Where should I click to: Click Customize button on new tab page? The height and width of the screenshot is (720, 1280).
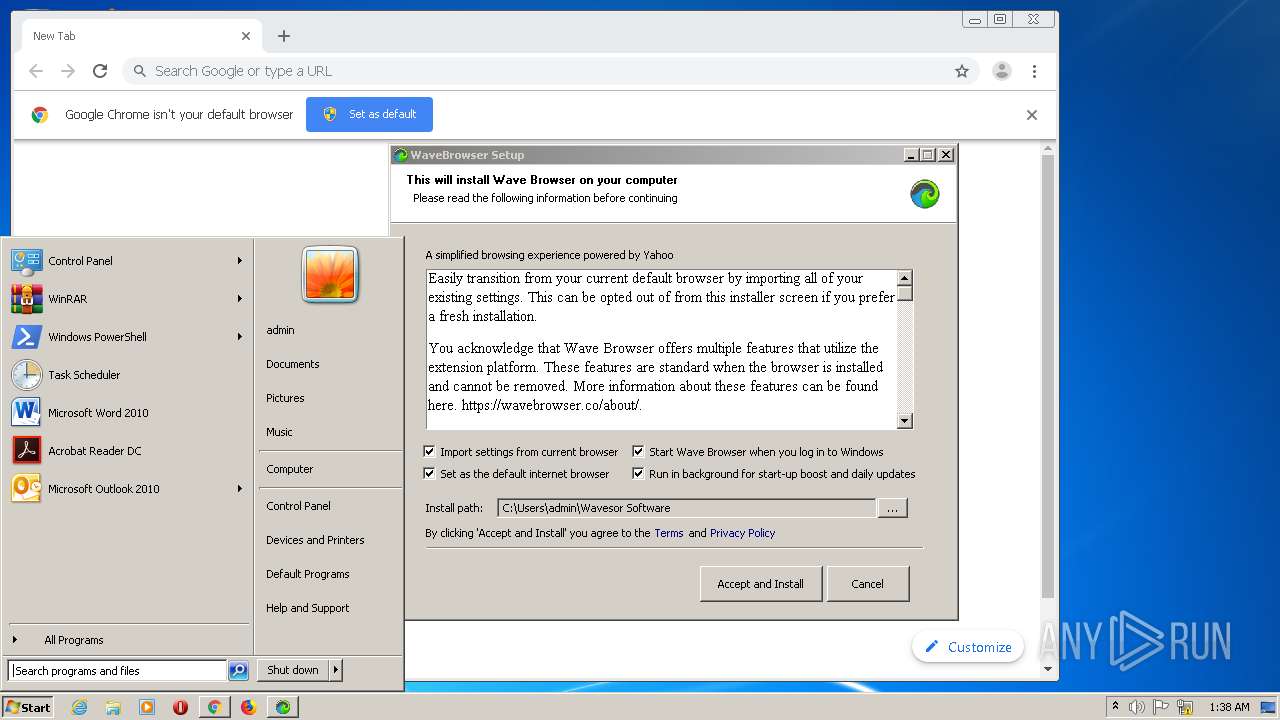pyautogui.click(x=967, y=647)
